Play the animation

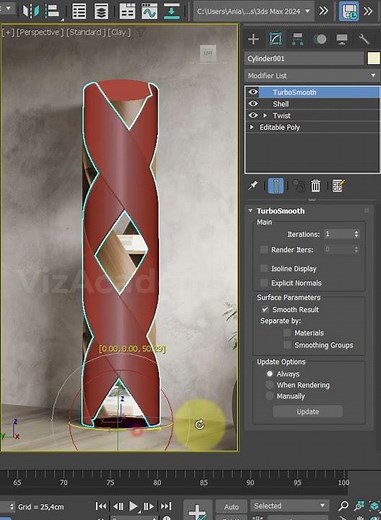click(133, 506)
